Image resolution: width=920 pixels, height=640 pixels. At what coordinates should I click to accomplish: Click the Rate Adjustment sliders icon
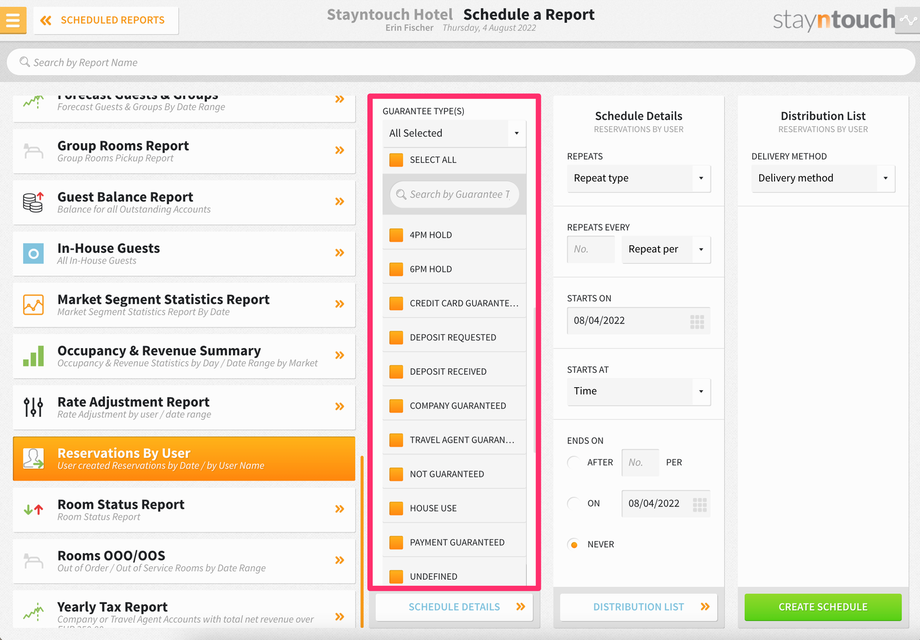pyautogui.click(x=33, y=407)
